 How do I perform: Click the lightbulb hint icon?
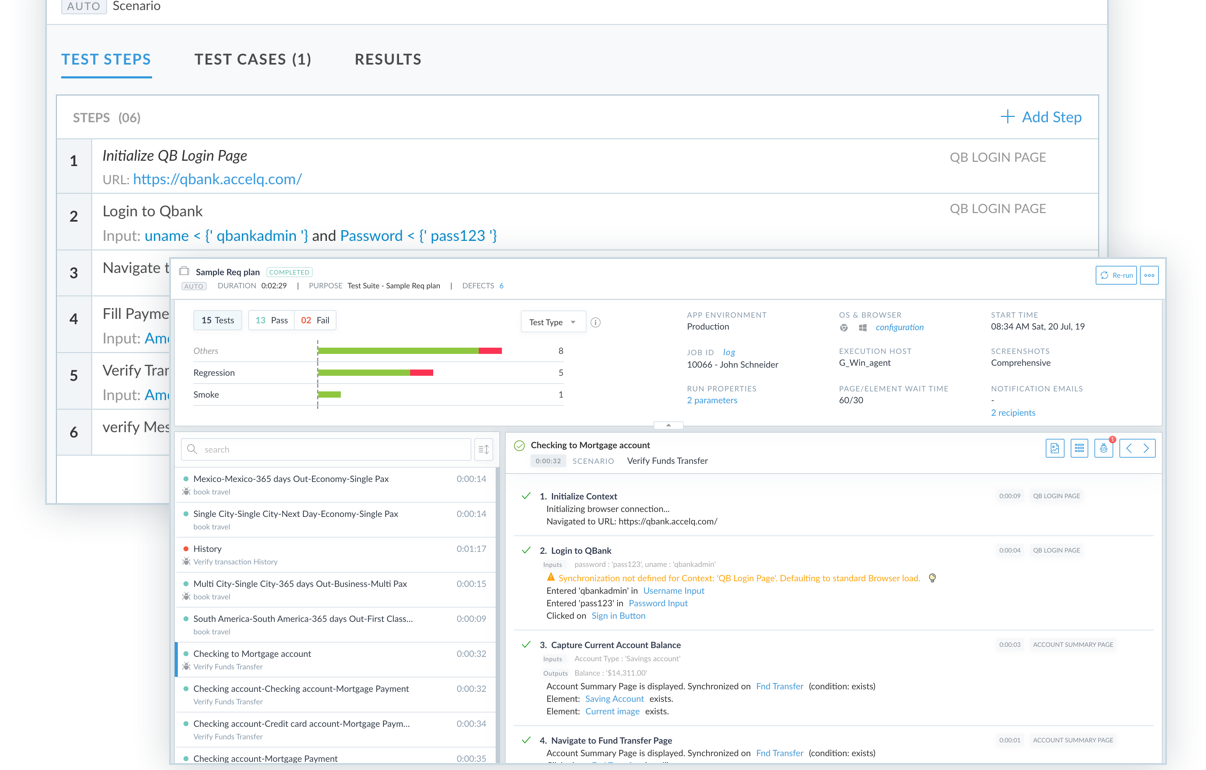pos(932,578)
